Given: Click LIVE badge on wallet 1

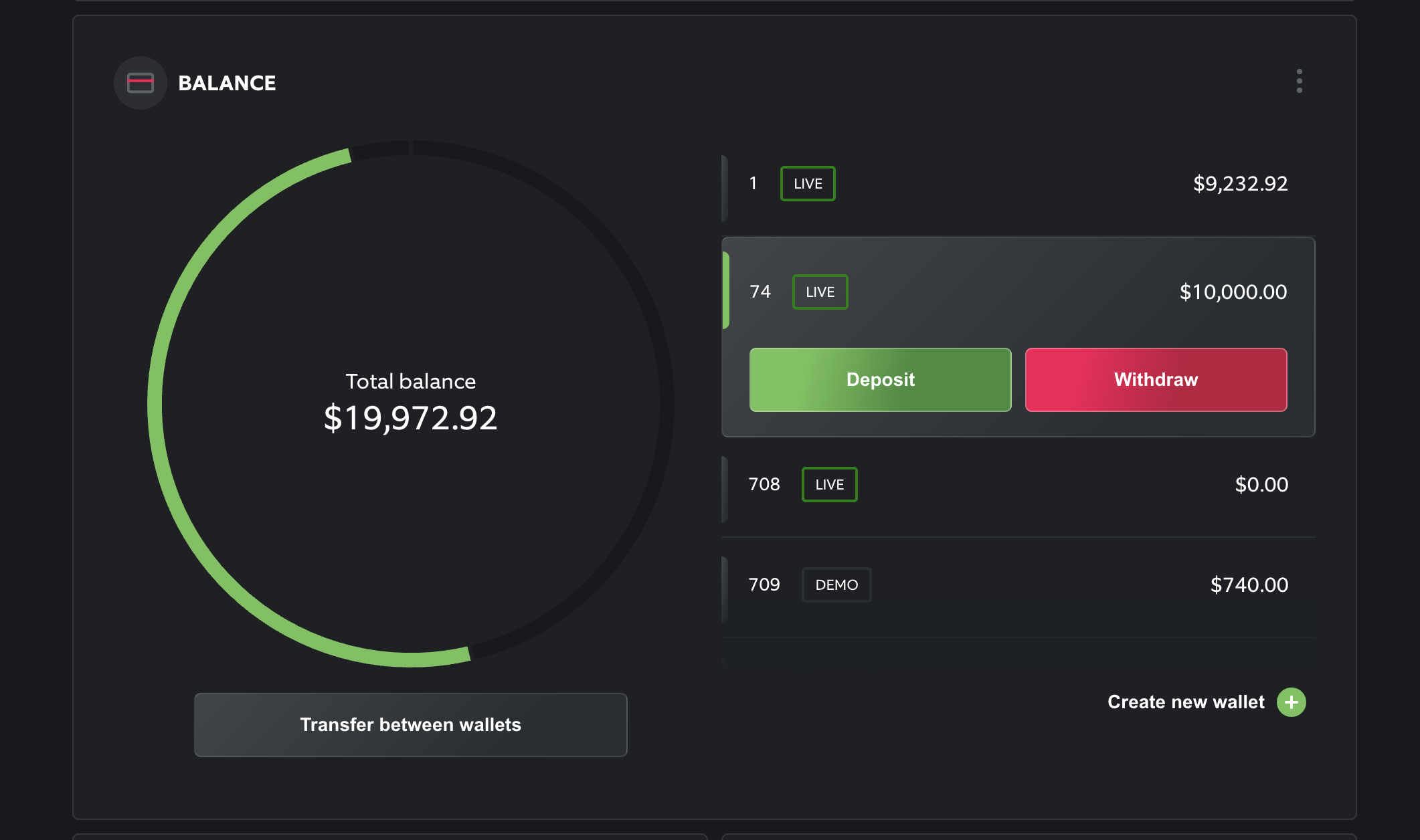Looking at the screenshot, I should coord(808,184).
